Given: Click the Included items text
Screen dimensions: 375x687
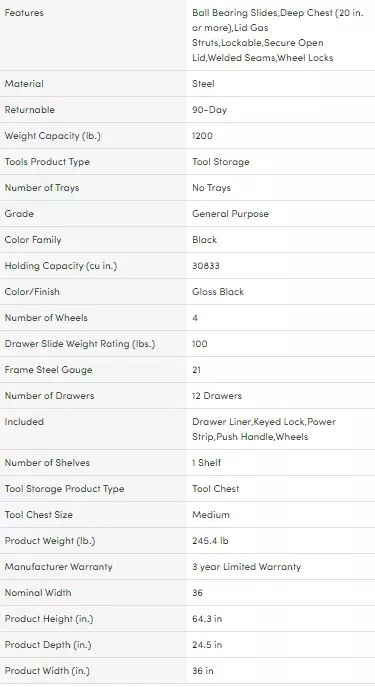Looking at the screenshot, I should pos(264,429).
